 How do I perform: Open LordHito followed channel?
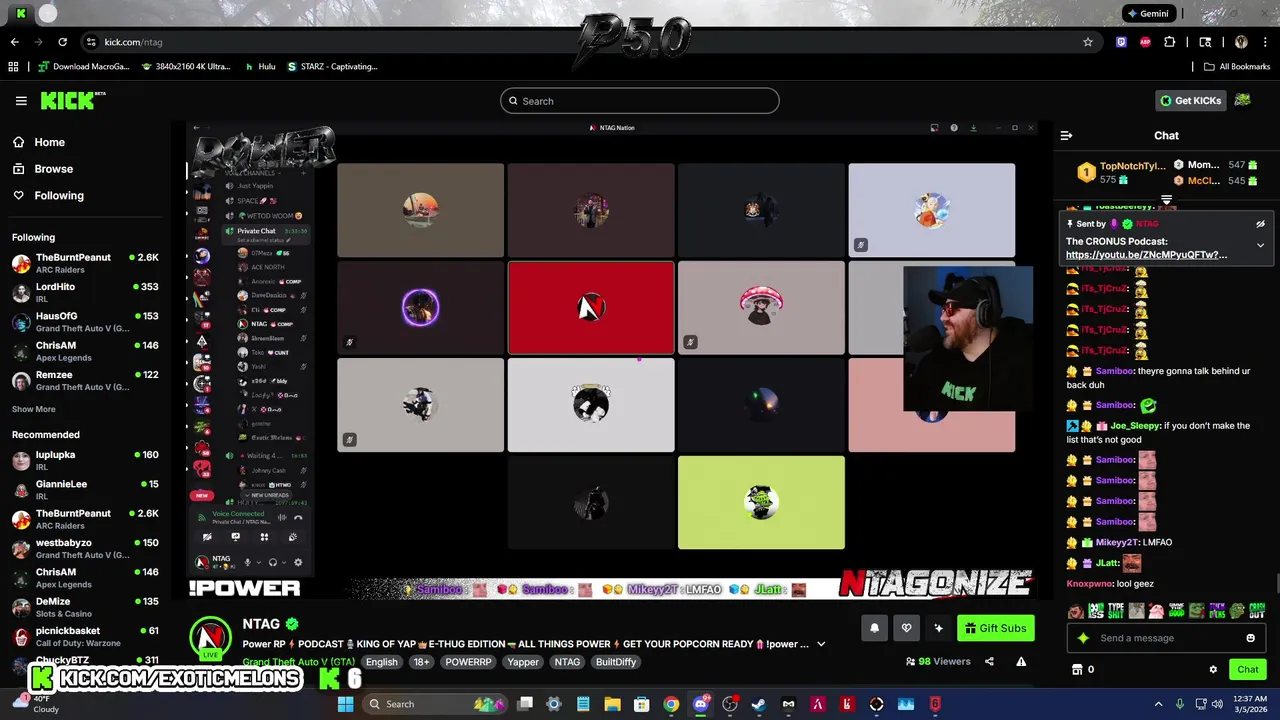point(85,293)
